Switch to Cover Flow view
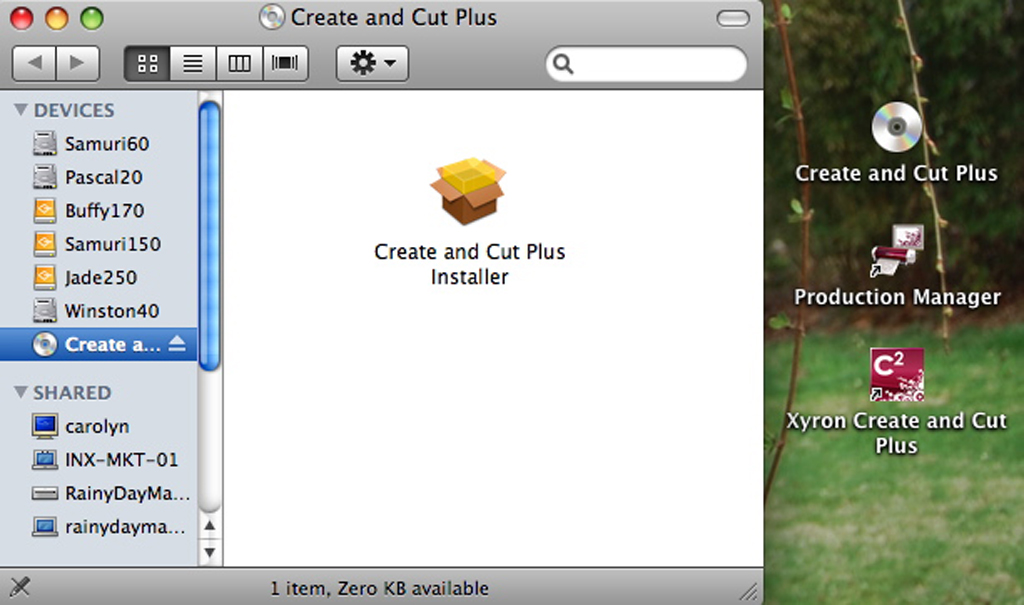Screen dimensions: 1024x605 tap(285, 63)
